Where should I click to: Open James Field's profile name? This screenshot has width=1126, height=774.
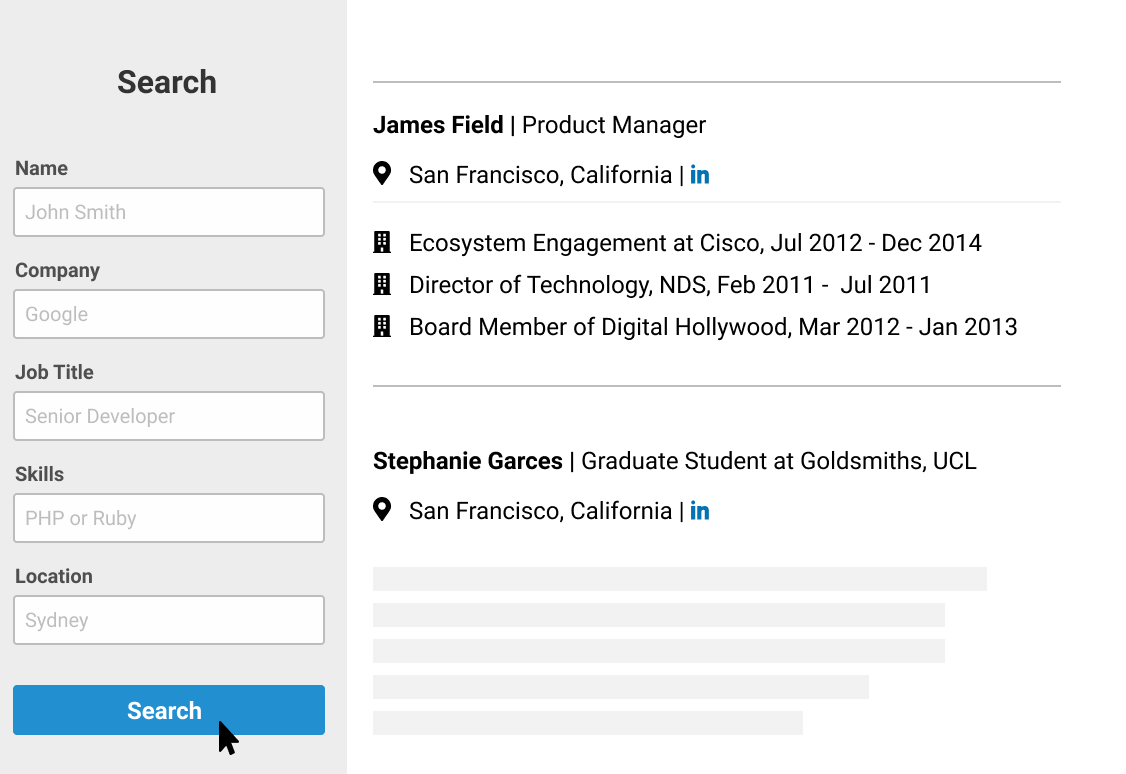click(x=438, y=125)
